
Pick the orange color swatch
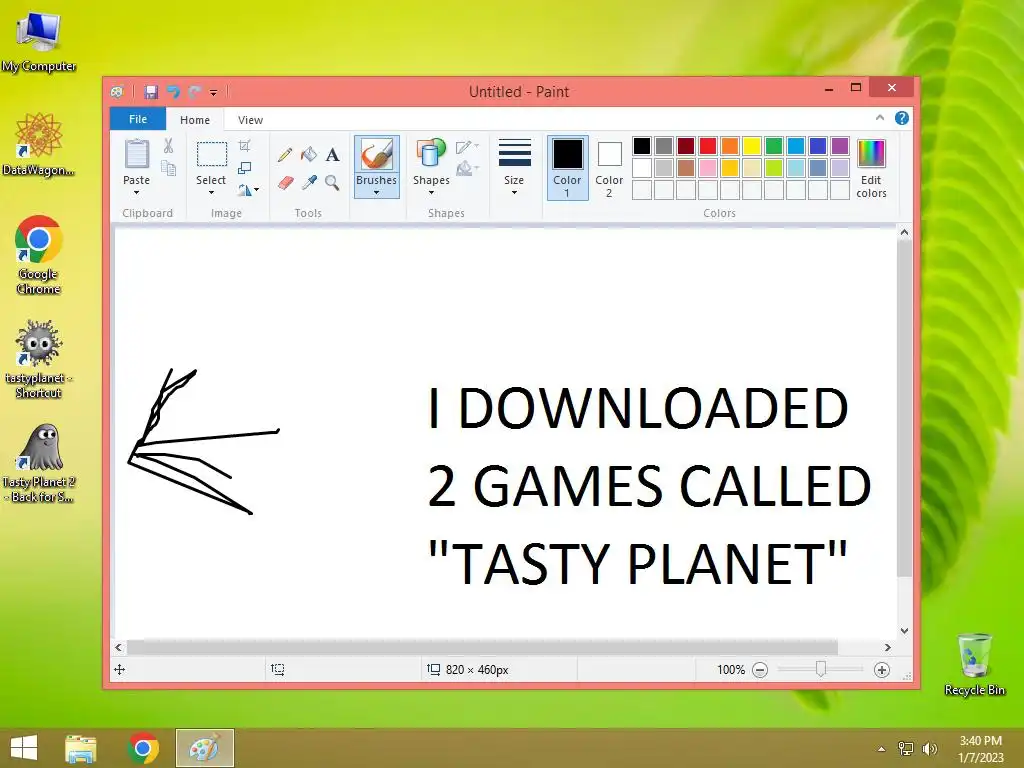pyautogui.click(x=729, y=146)
